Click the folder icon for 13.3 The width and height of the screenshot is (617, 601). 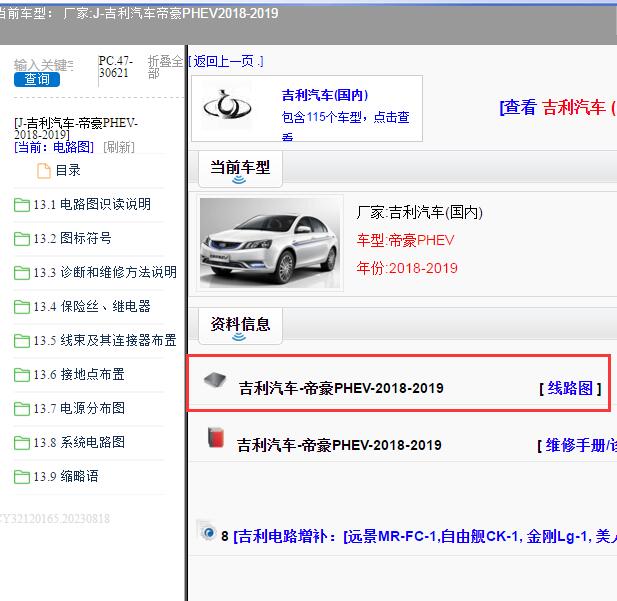click(x=22, y=272)
